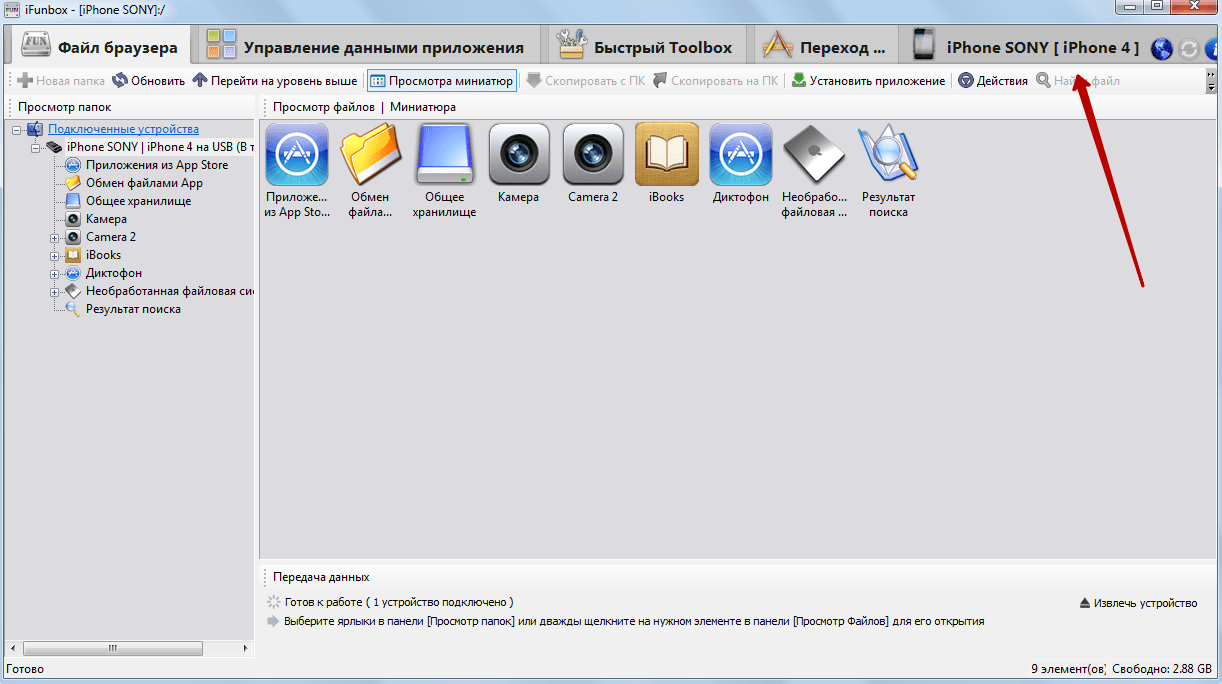
Task: Click Извлечь устройство to eject the device
Action: (x=1138, y=603)
